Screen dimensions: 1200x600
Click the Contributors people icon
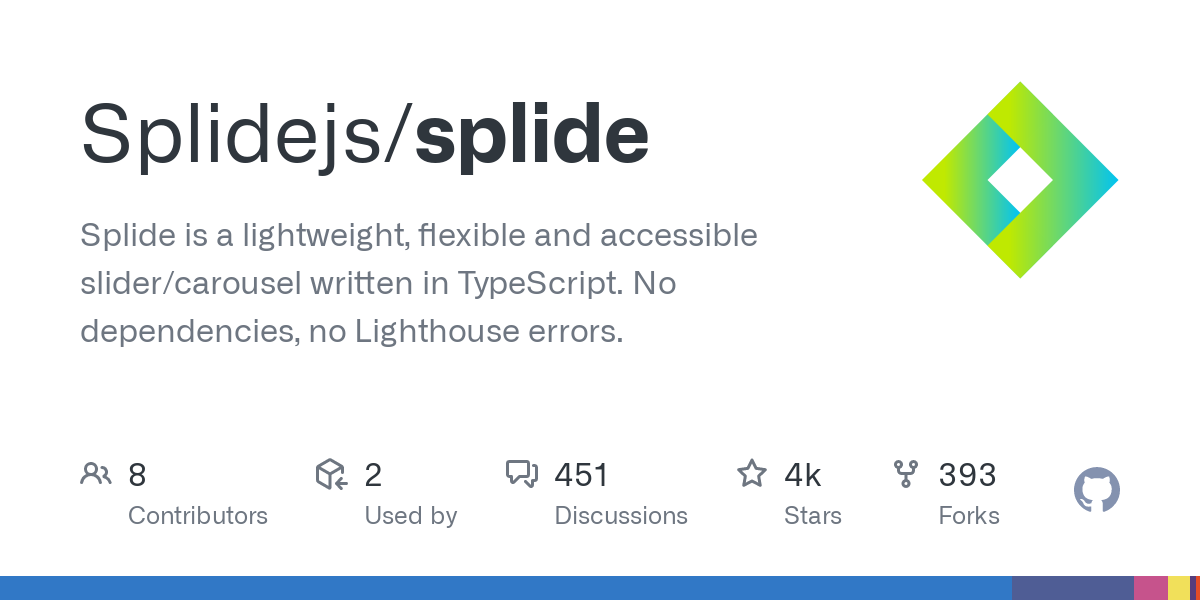pos(96,474)
